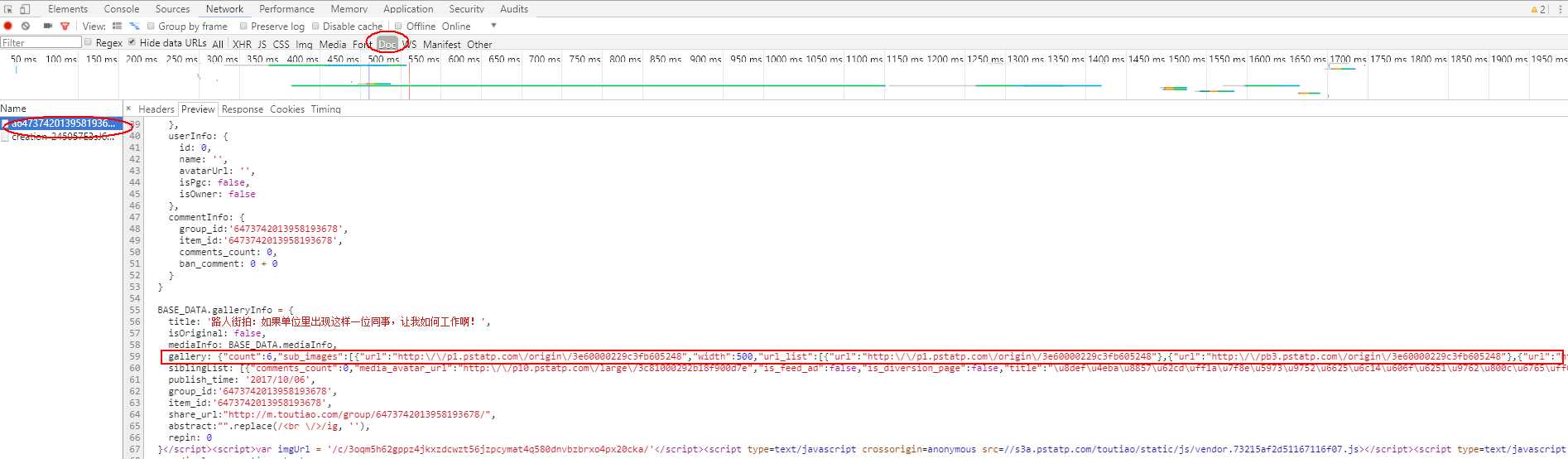Clear the network log with the clear icon
Screen dimensions: 1568x459
coord(26,26)
